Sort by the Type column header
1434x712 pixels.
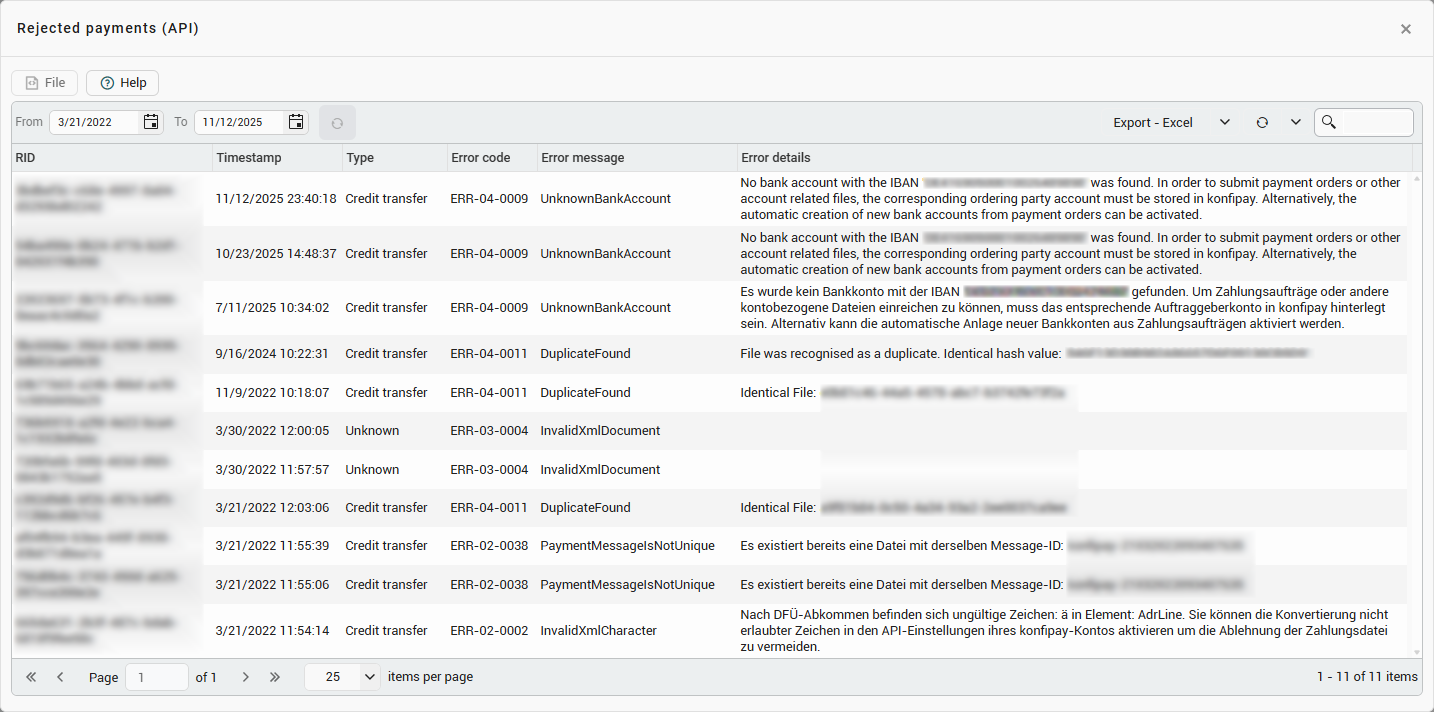(x=395, y=157)
